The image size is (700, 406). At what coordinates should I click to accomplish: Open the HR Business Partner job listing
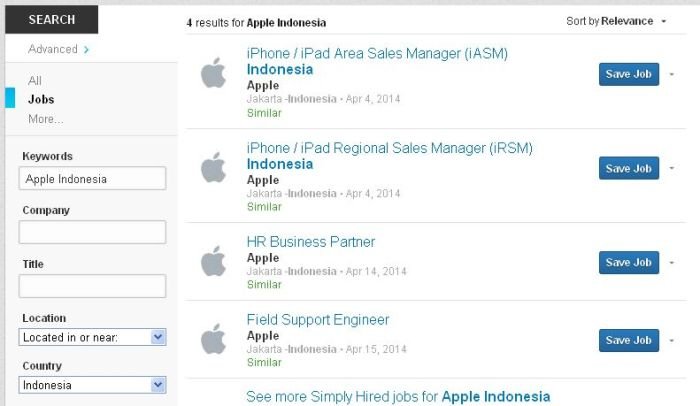(x=311, y=242)
